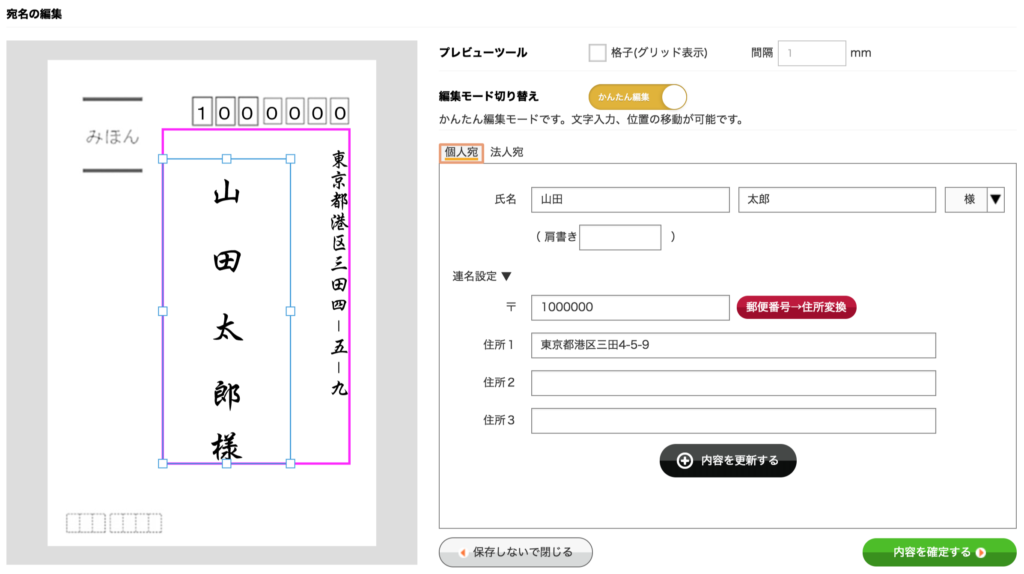Click the bottom-center handle of the name box
This screenshot has width=1024, height=574.
[227, 464]
